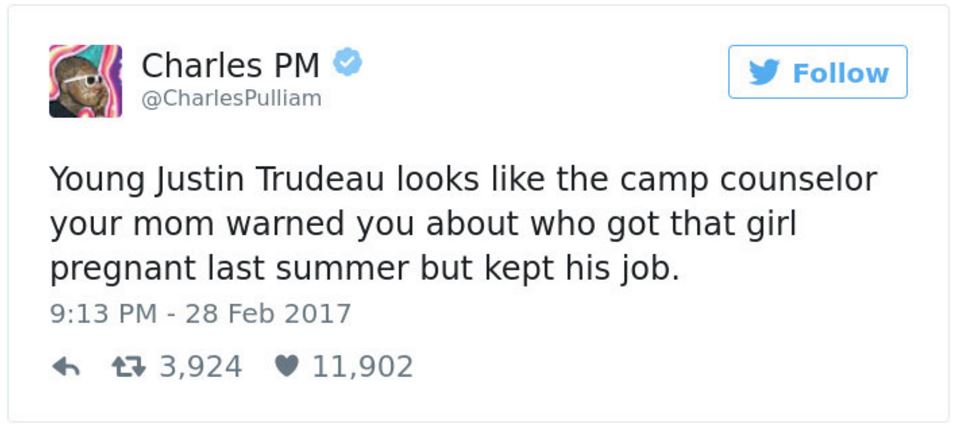The height and width of the screenshot is (426, 954).
Task: Open Charles PM's profile picture
Action: click(85, 81)
